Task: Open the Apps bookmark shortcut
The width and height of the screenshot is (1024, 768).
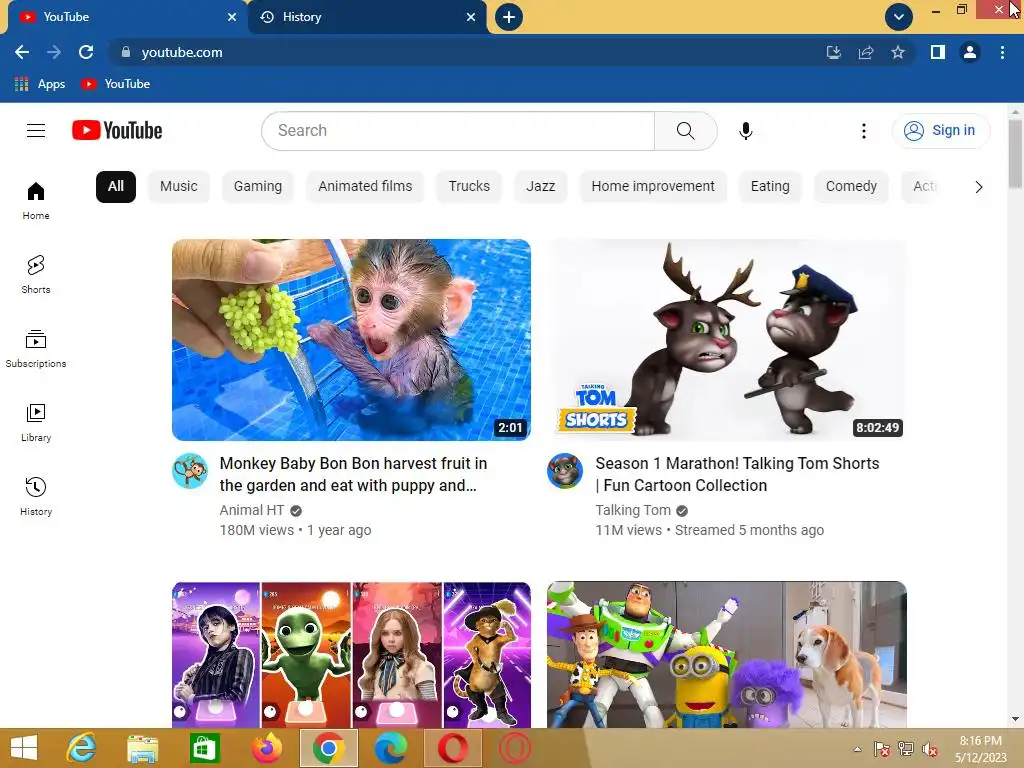Action: point(40,84)
